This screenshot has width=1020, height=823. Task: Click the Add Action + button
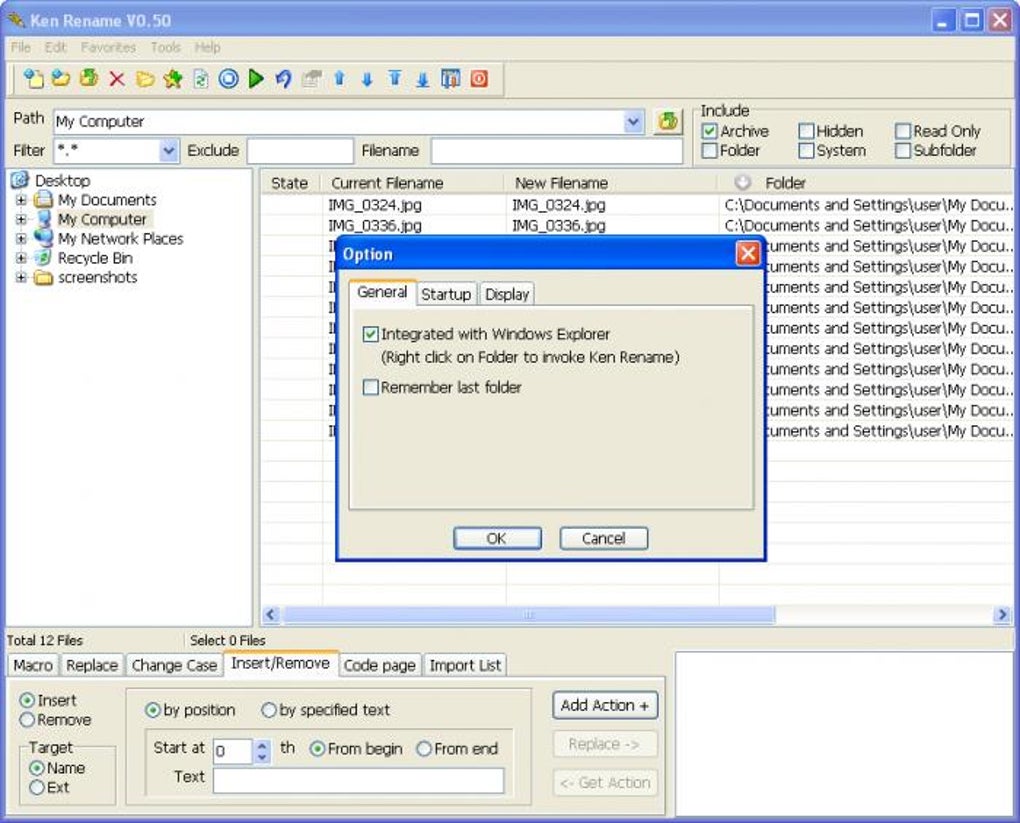coord(605,706)
